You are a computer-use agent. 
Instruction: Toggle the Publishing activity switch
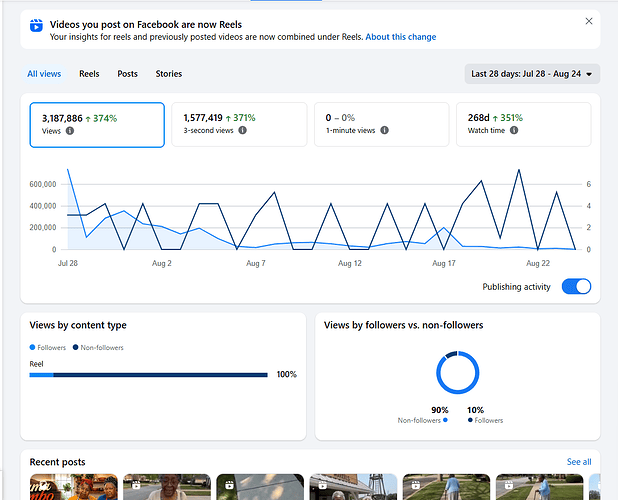[576, 286]
